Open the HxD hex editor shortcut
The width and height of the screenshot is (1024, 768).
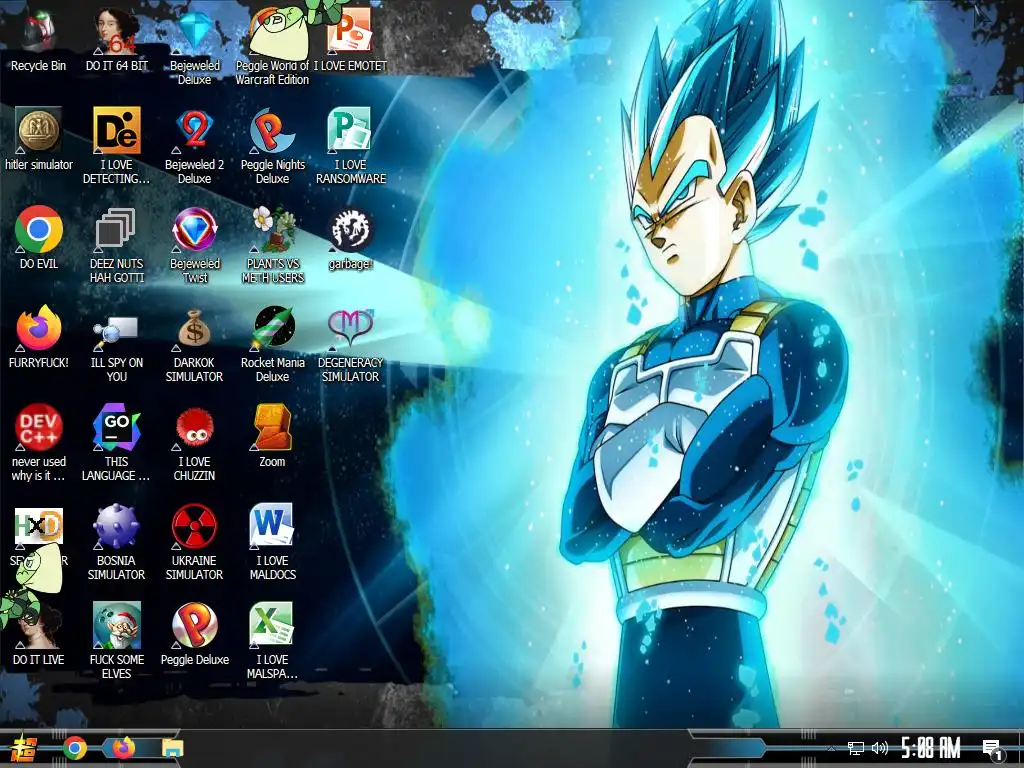[39, 526]
